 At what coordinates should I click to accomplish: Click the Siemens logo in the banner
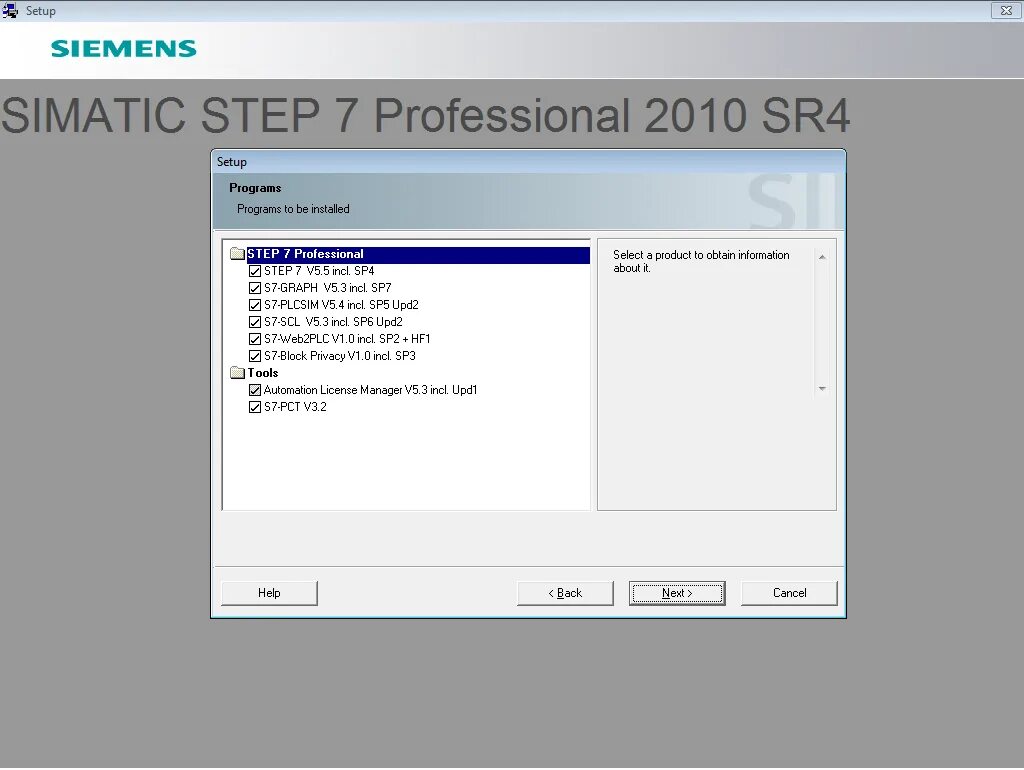point(123,48)
